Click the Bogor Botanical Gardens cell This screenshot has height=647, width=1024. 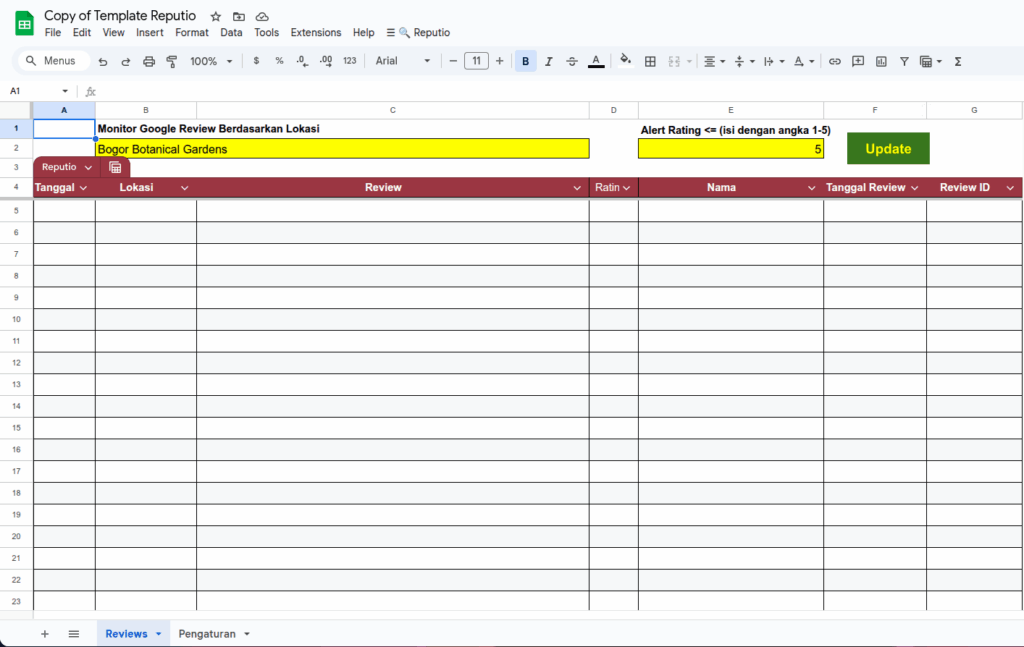click(x=342, y=149)
